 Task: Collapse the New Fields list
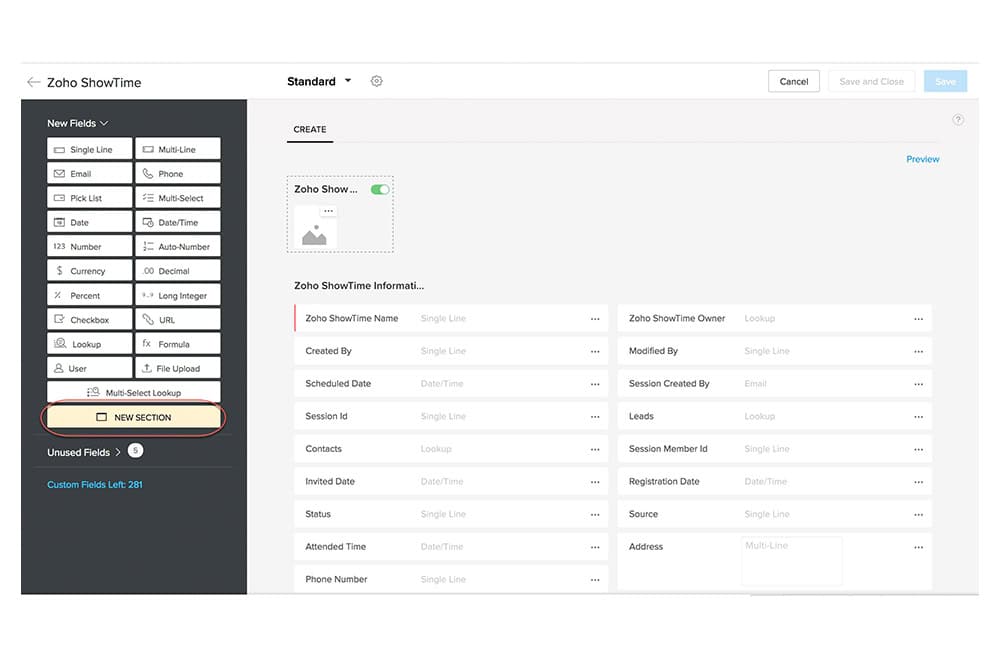tap(77, 123)
